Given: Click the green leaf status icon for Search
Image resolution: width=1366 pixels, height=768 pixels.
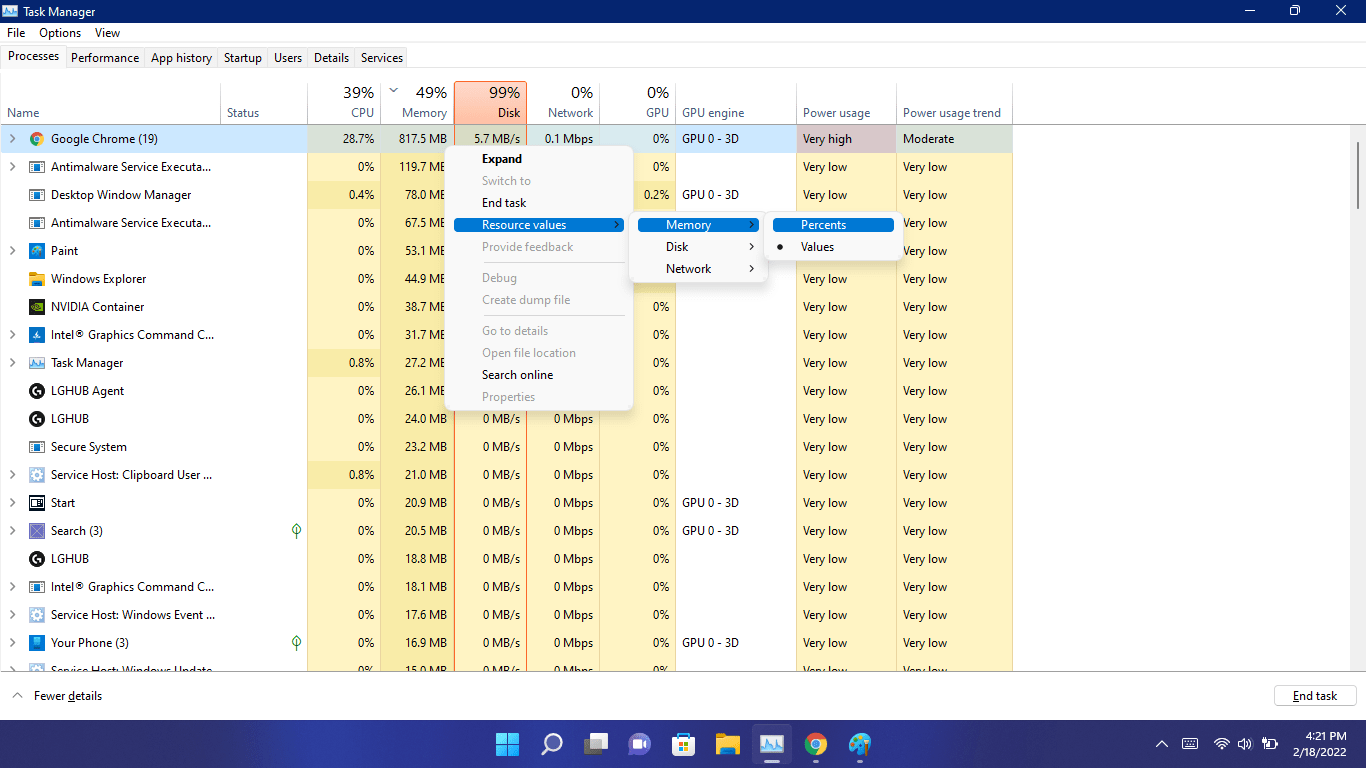Looking at the screenshot, I should point(296,531).
